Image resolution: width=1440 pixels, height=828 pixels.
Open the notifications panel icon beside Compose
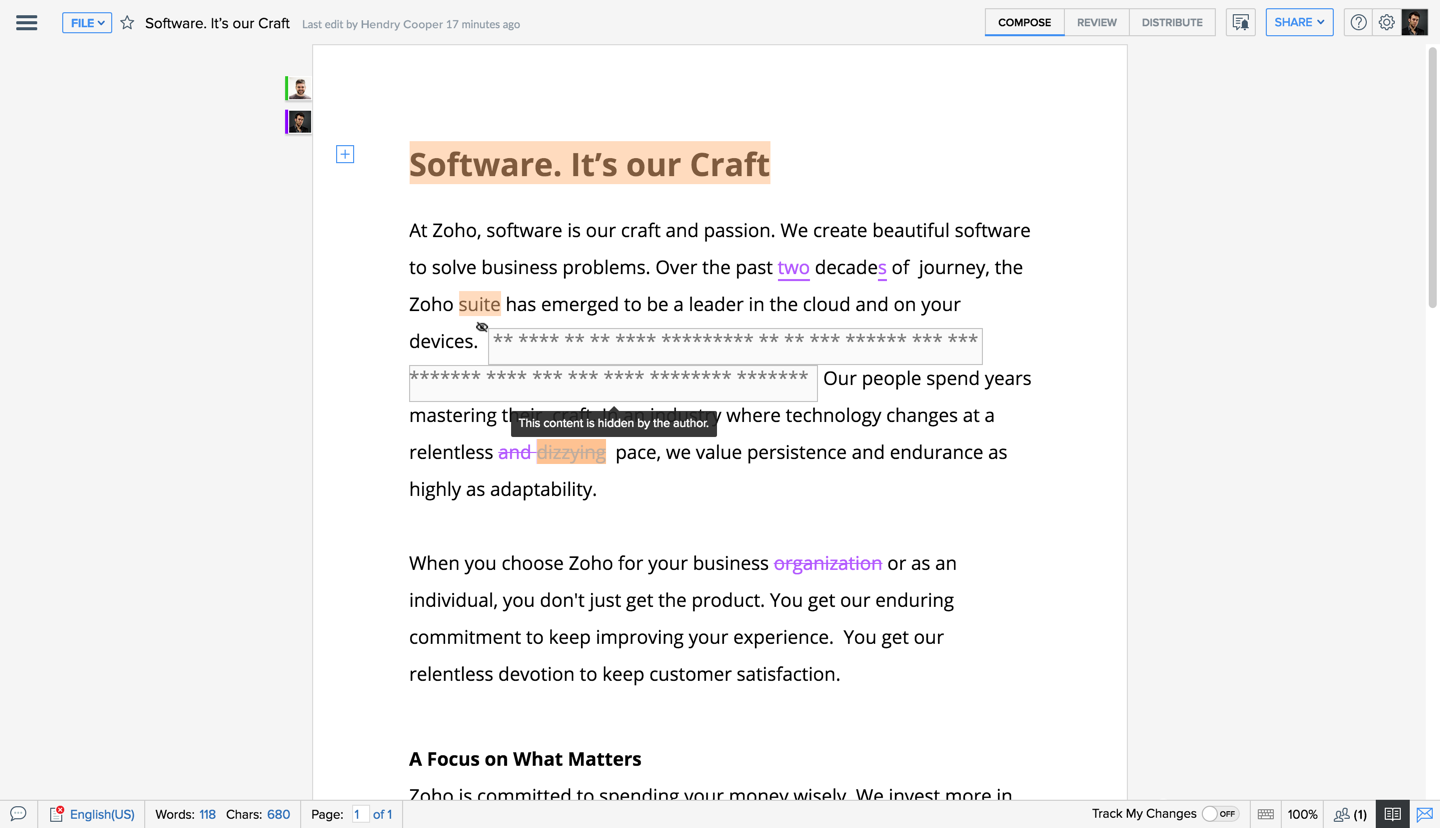1240,22
